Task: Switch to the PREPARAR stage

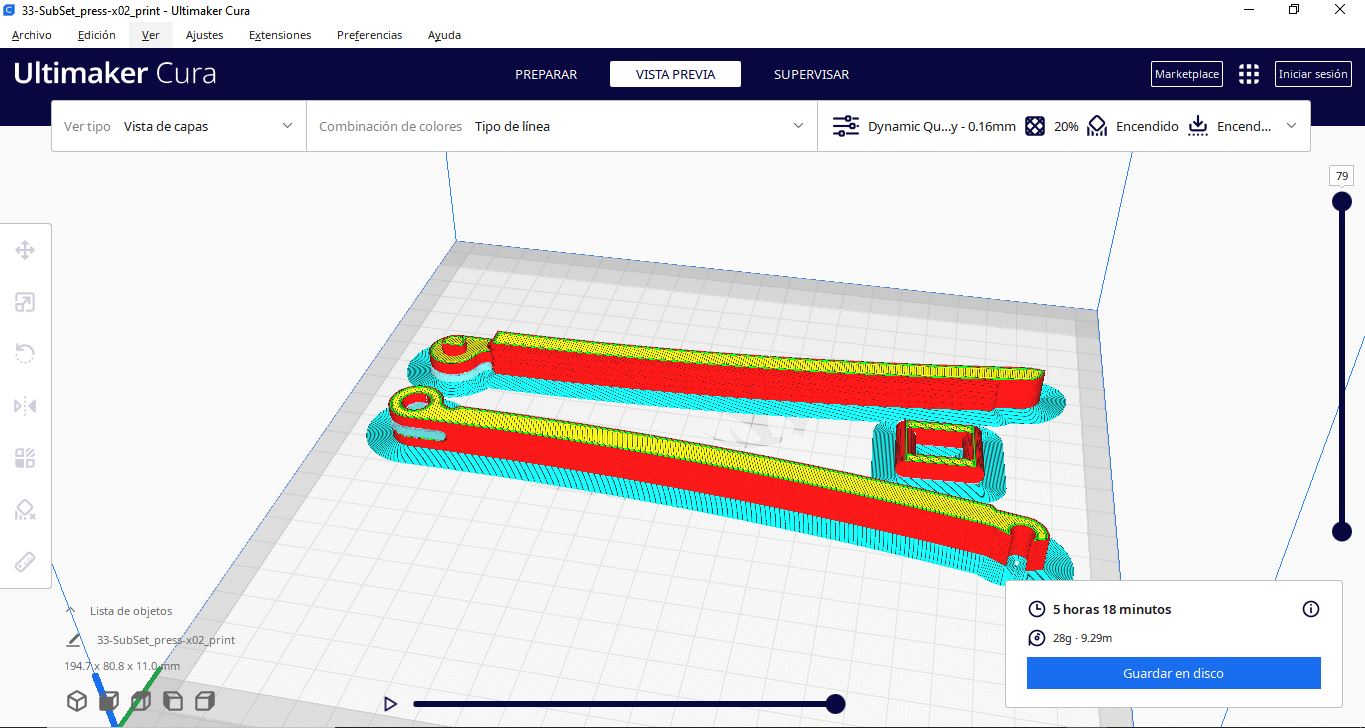Action: pyautogui.click(x=546, y=74)
